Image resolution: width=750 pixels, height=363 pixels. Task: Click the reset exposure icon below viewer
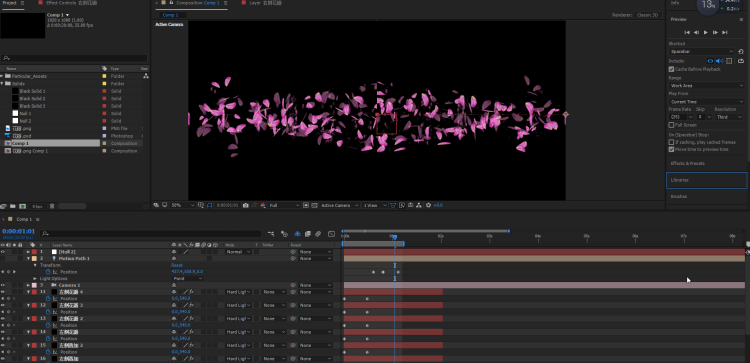pyautogui.click(x=428, y=205)
